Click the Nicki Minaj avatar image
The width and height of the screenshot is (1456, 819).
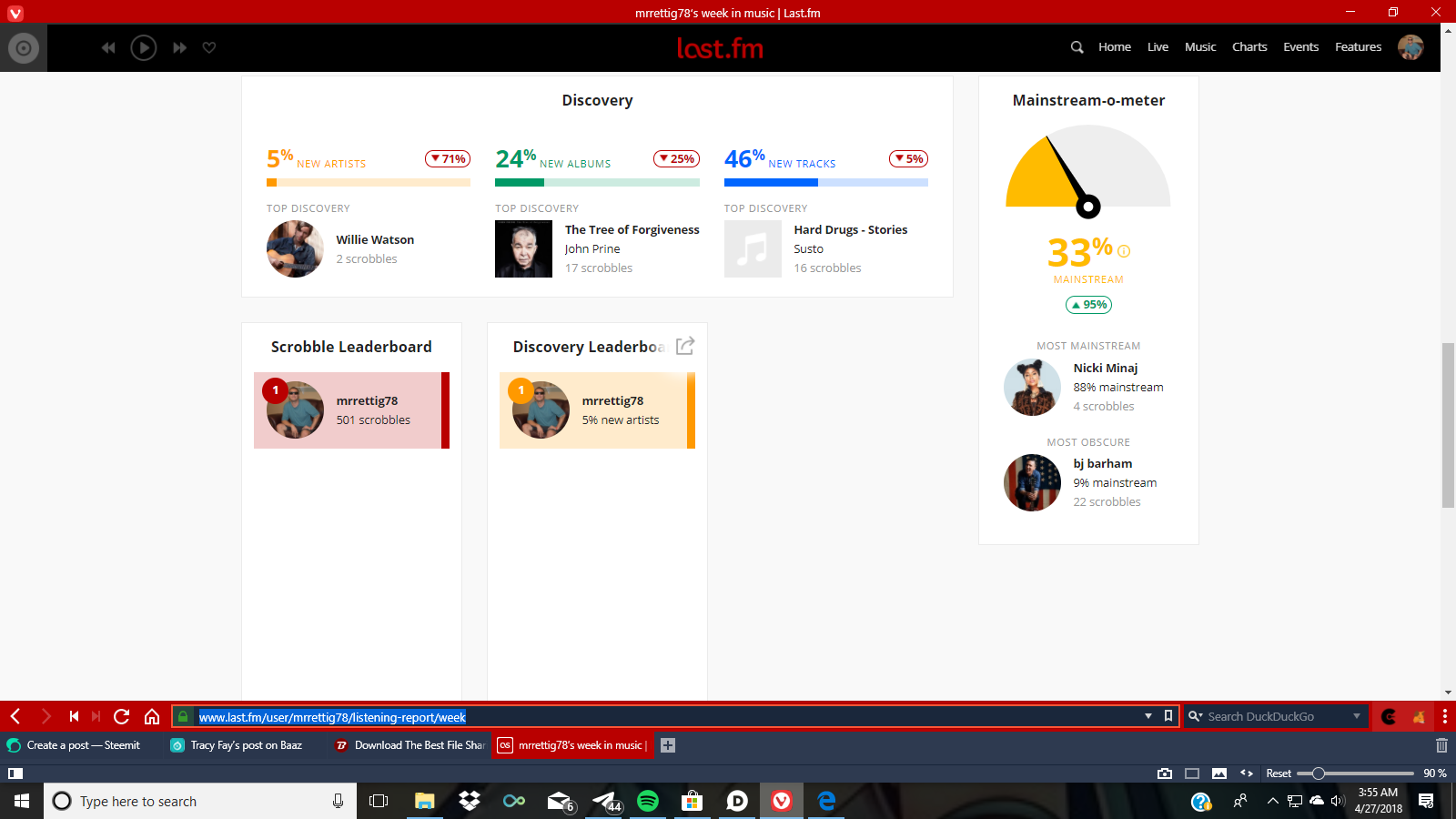(x=1032, y=388)
